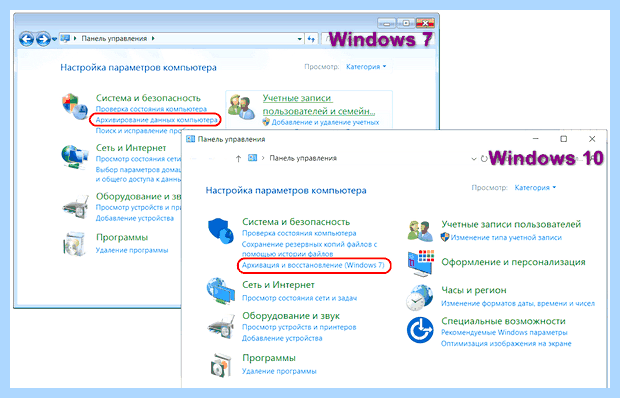
Task: Click Оборудование printer icon in Windows 7 window
Action: [76, 206]
